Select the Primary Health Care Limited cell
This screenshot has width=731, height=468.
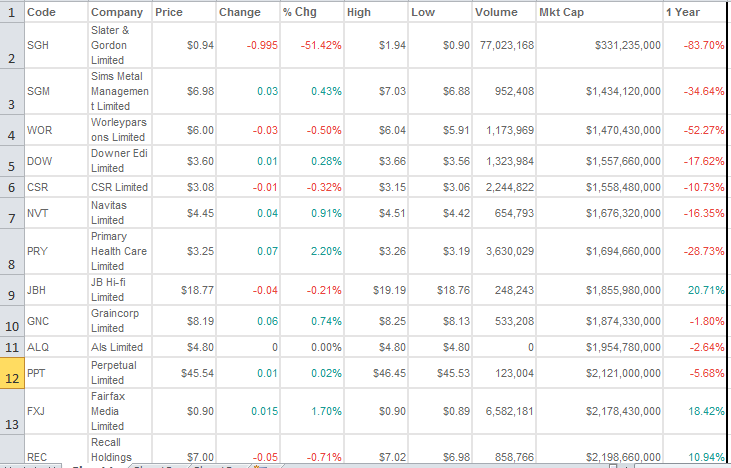pyautogui.click(x=120, y=251)
